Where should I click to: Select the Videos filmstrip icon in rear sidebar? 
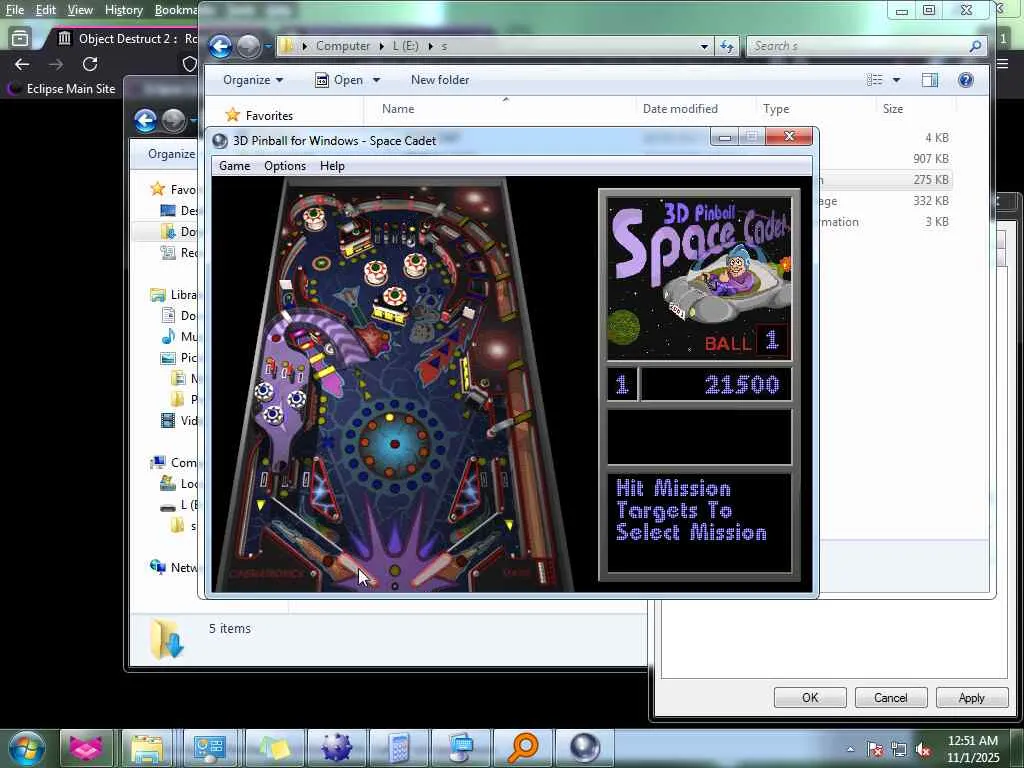point(168,420)
